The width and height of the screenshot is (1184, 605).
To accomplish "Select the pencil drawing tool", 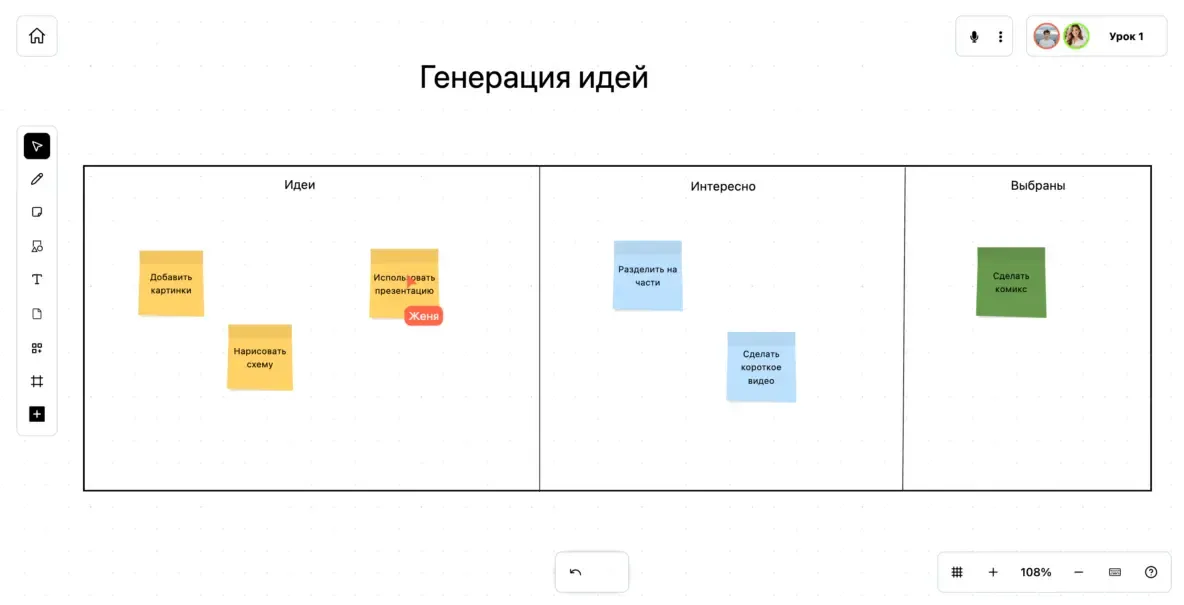I will [36, 178].
